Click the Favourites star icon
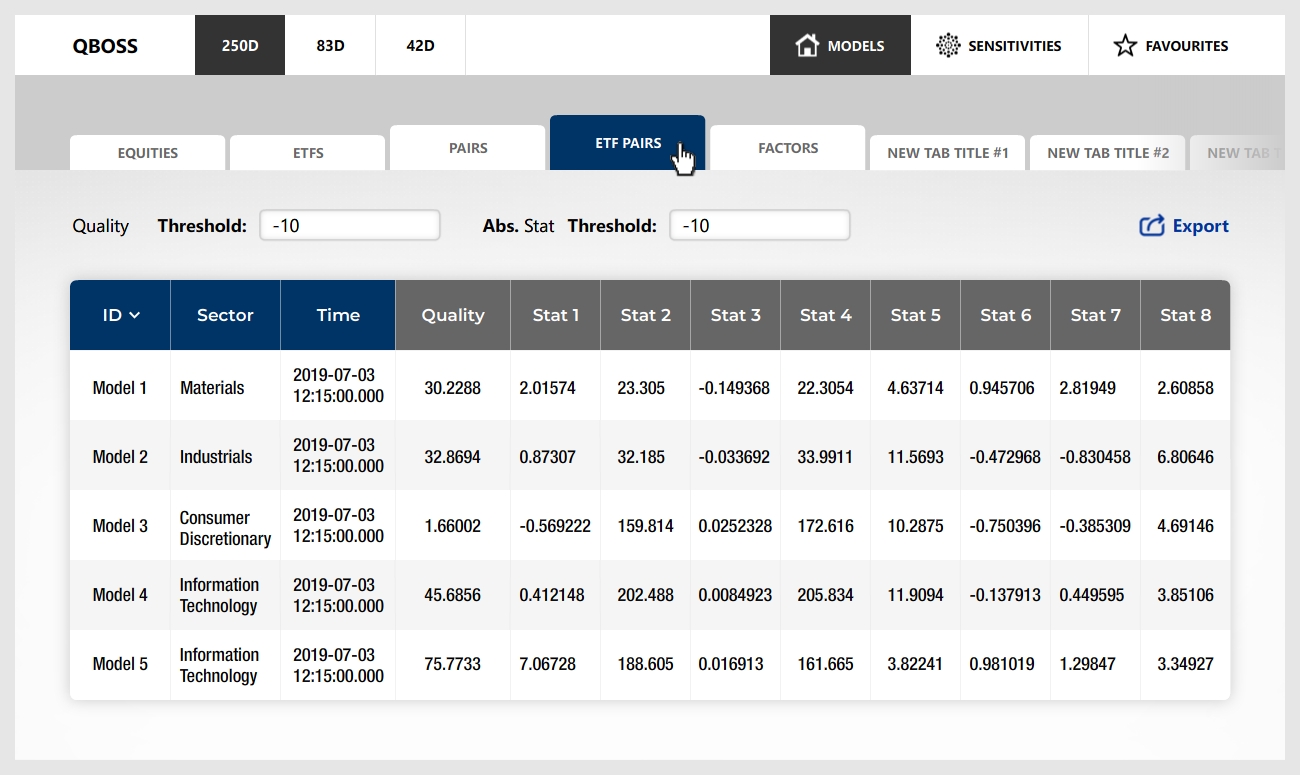The width and height of the screenshot is (1300, 775). tap(1125, 45)
